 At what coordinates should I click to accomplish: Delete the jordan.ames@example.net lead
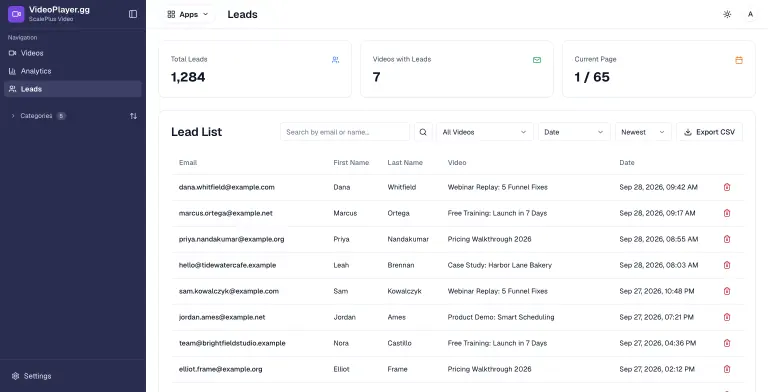coord(727,317)
